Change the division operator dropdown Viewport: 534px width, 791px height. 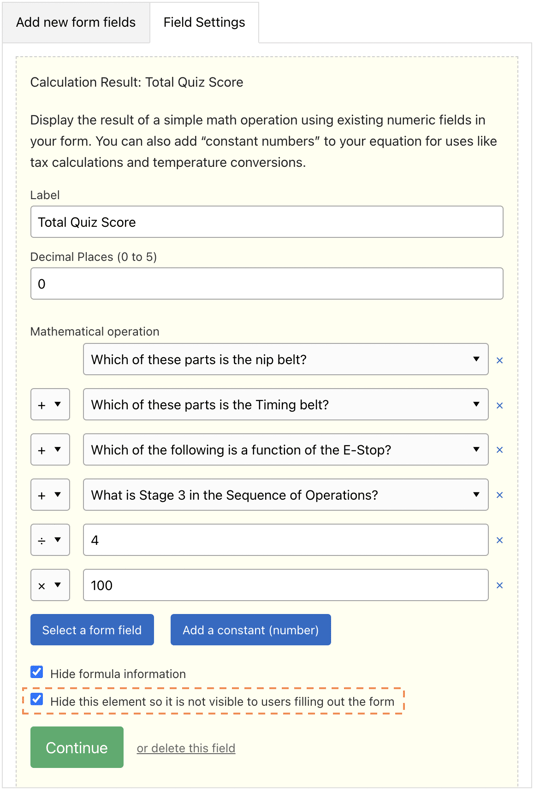pos(50,540)
